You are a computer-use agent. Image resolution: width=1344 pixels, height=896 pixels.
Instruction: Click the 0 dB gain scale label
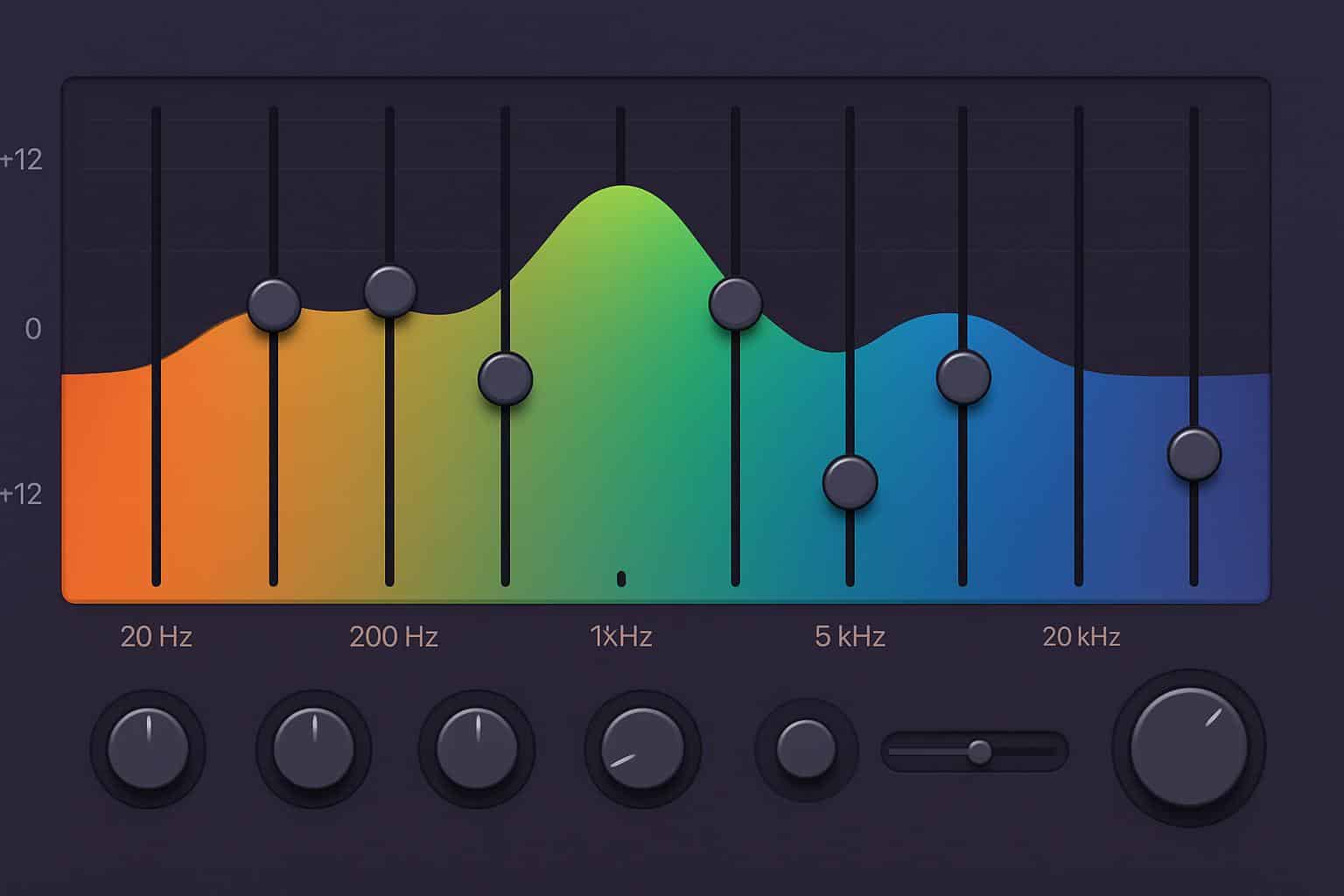[33, 329]
